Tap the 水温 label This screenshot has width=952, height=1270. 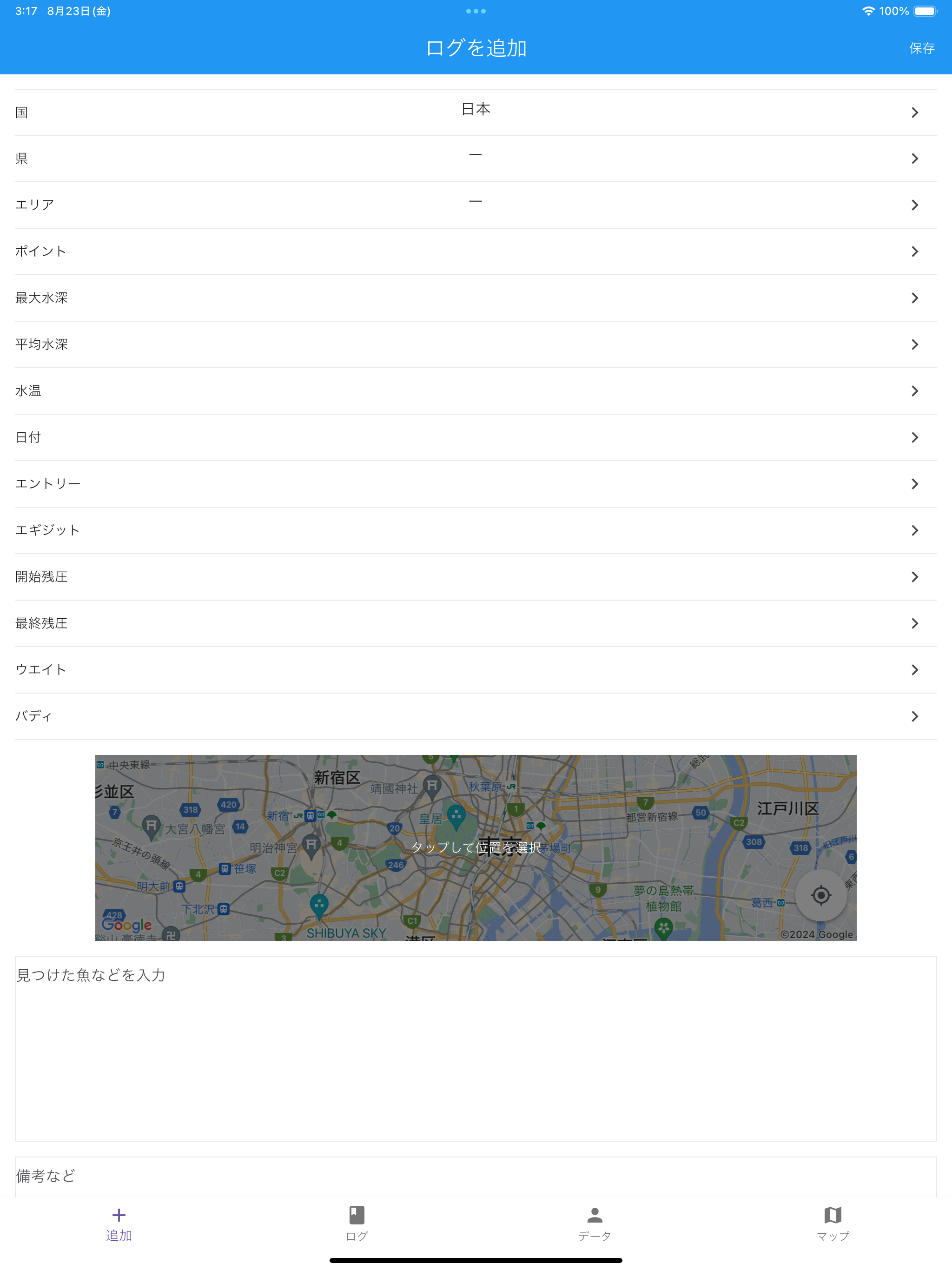(28, 391)
